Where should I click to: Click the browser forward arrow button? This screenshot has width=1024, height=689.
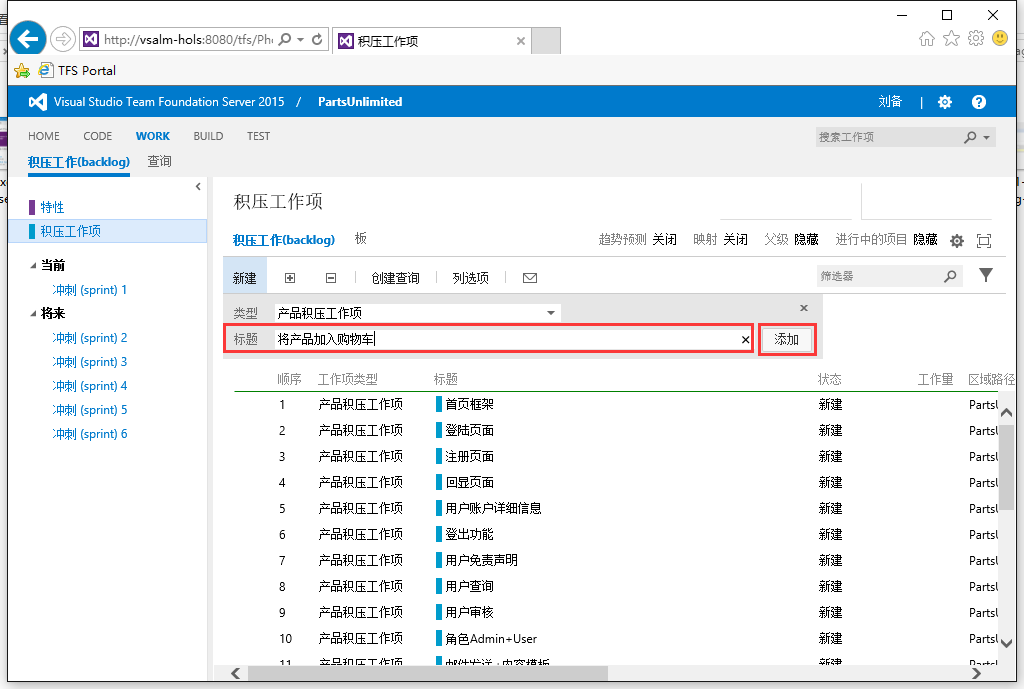[63, 39]
